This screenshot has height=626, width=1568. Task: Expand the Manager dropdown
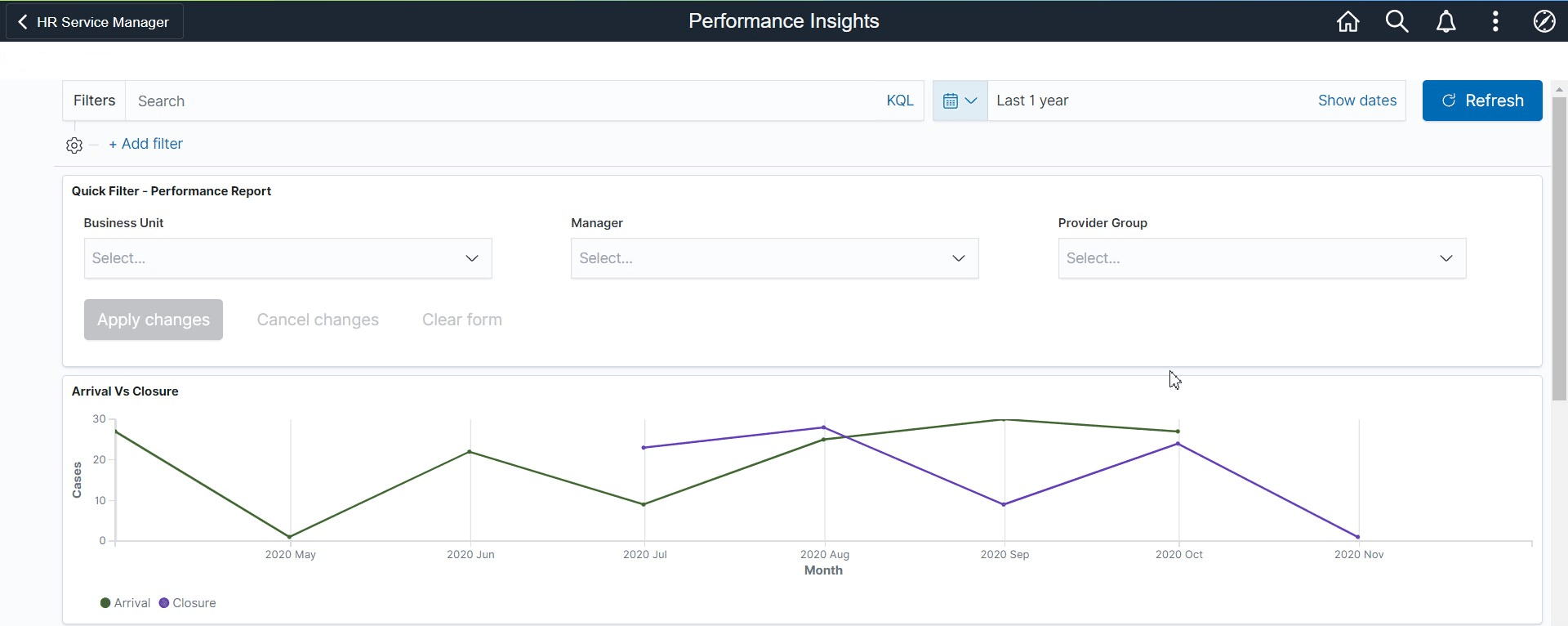(775, 258)
